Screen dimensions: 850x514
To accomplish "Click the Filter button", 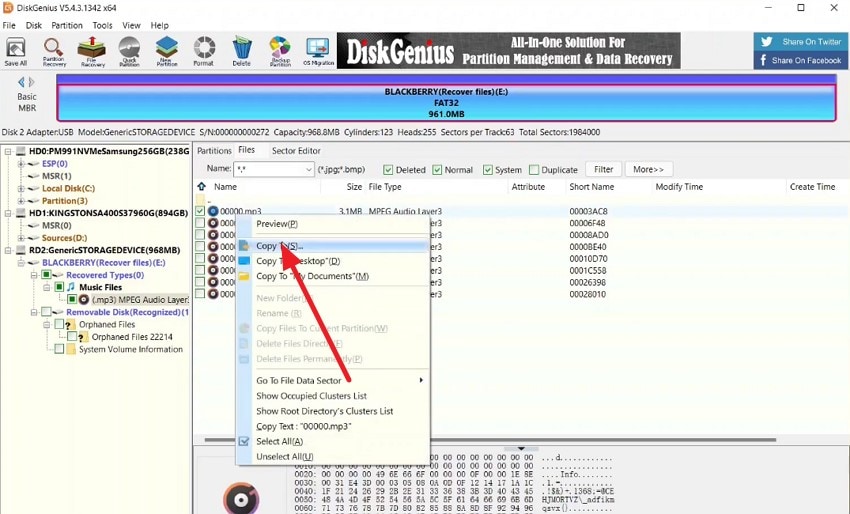I will [603, 169].
